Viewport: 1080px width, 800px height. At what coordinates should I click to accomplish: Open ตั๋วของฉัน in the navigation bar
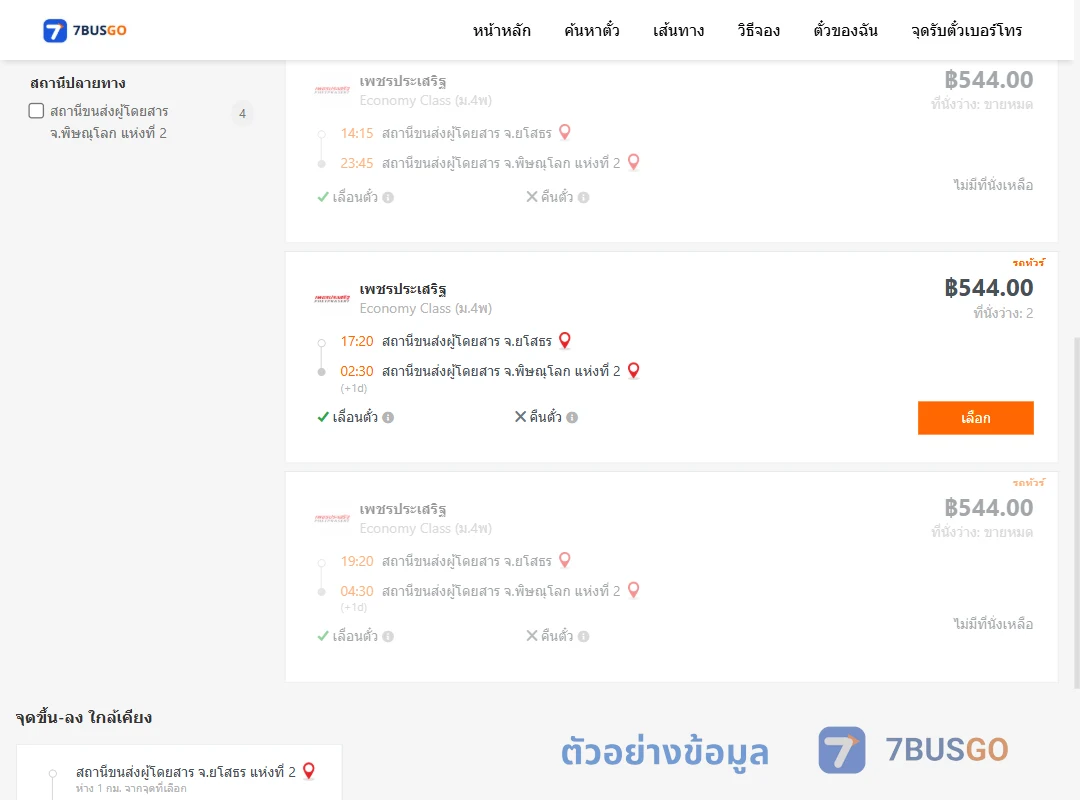[845, 30]
